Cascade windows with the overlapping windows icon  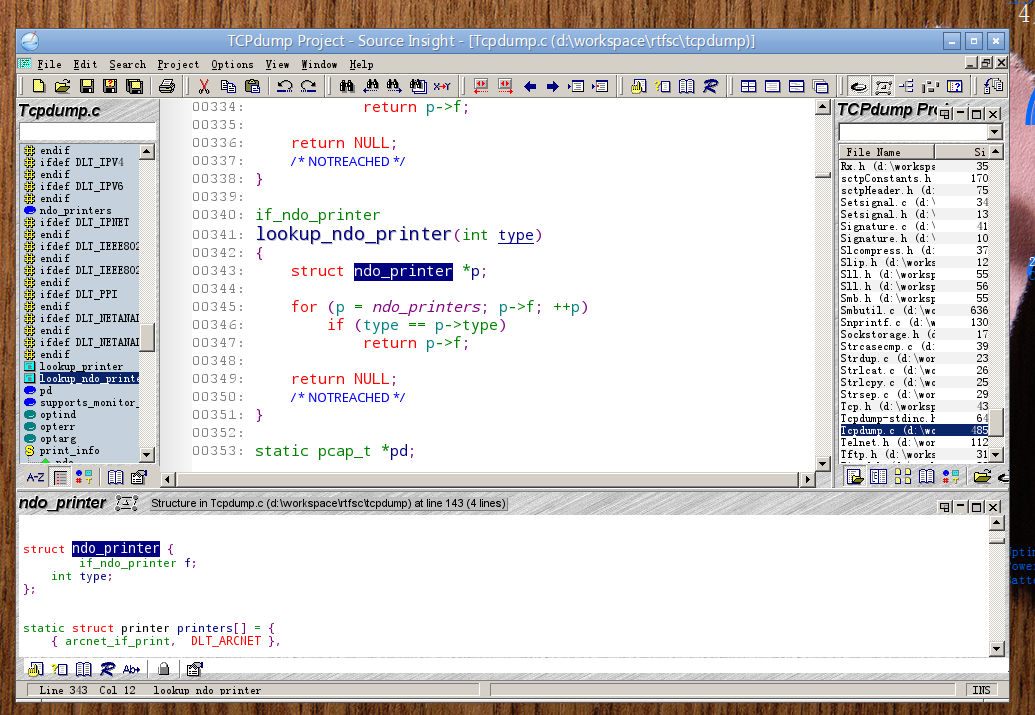pyautogui.click(x=820, y=86)
